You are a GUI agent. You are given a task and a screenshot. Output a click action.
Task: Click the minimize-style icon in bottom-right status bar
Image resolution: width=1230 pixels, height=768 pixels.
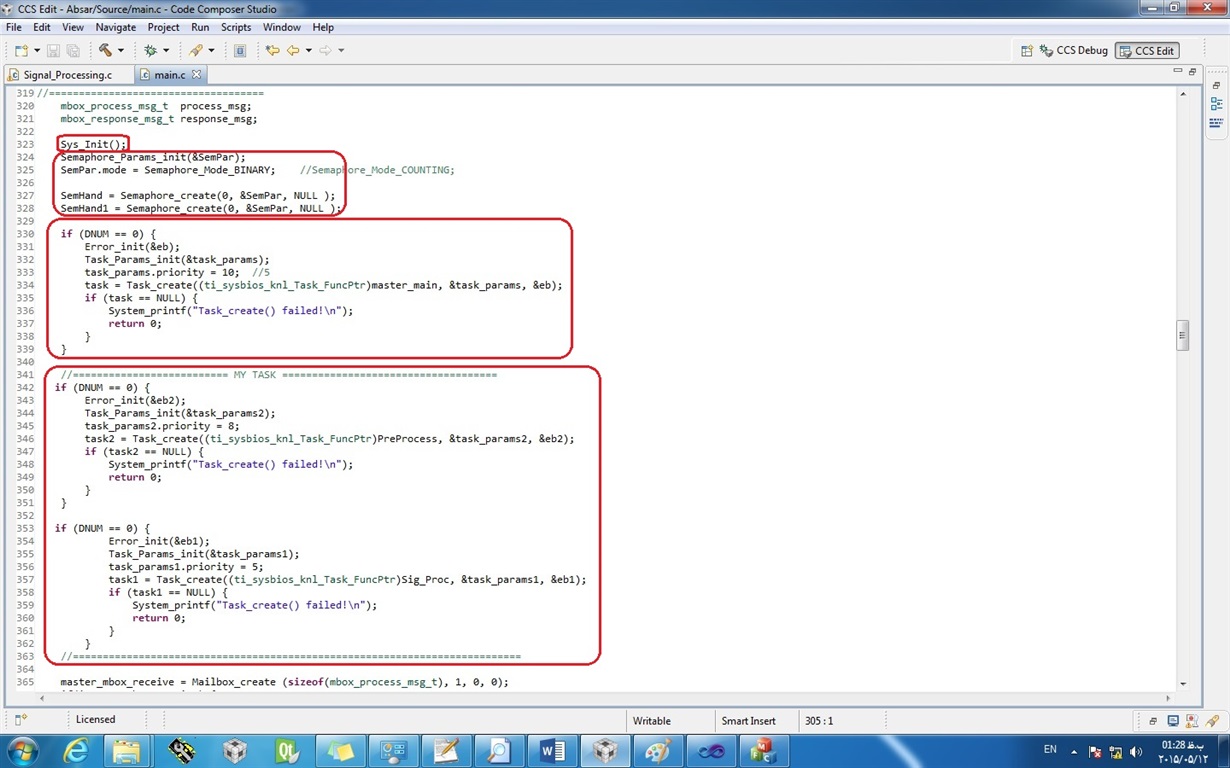[x=1153, y=721]
